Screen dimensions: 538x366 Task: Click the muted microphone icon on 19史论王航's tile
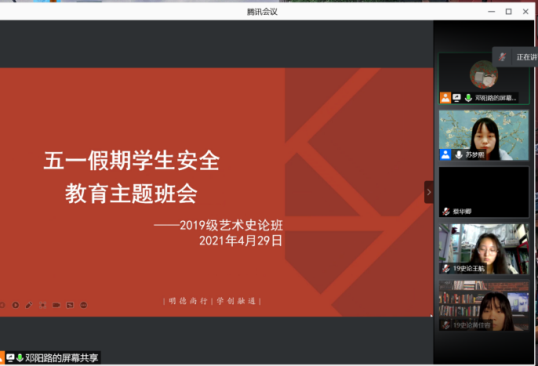click(x=446, y=268)
